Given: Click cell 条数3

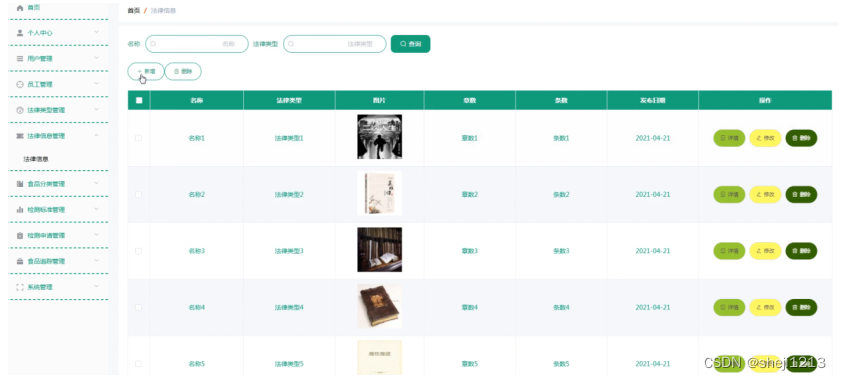Looking at the screenshot, I should coord(561,251).
